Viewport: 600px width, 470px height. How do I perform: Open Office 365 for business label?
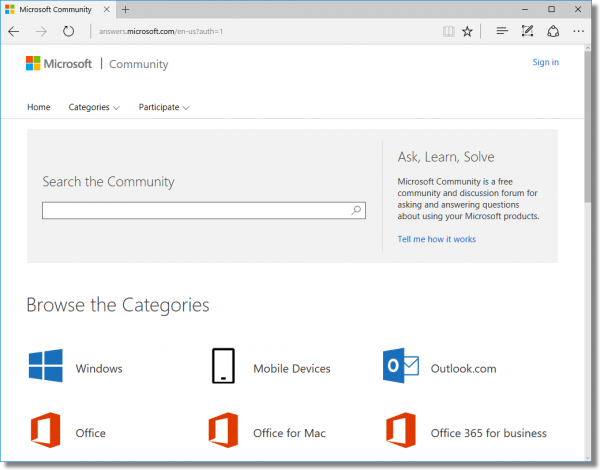(x=489, y=433)
